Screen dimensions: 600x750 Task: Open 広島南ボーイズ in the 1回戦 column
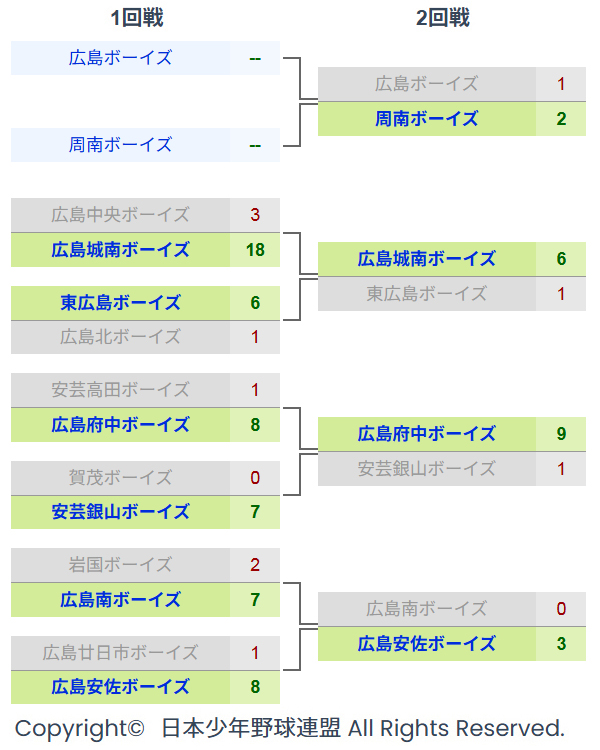(120, 600)
